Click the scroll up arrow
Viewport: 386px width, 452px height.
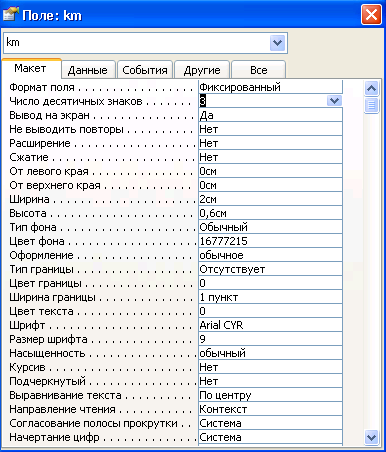point(371,88)
